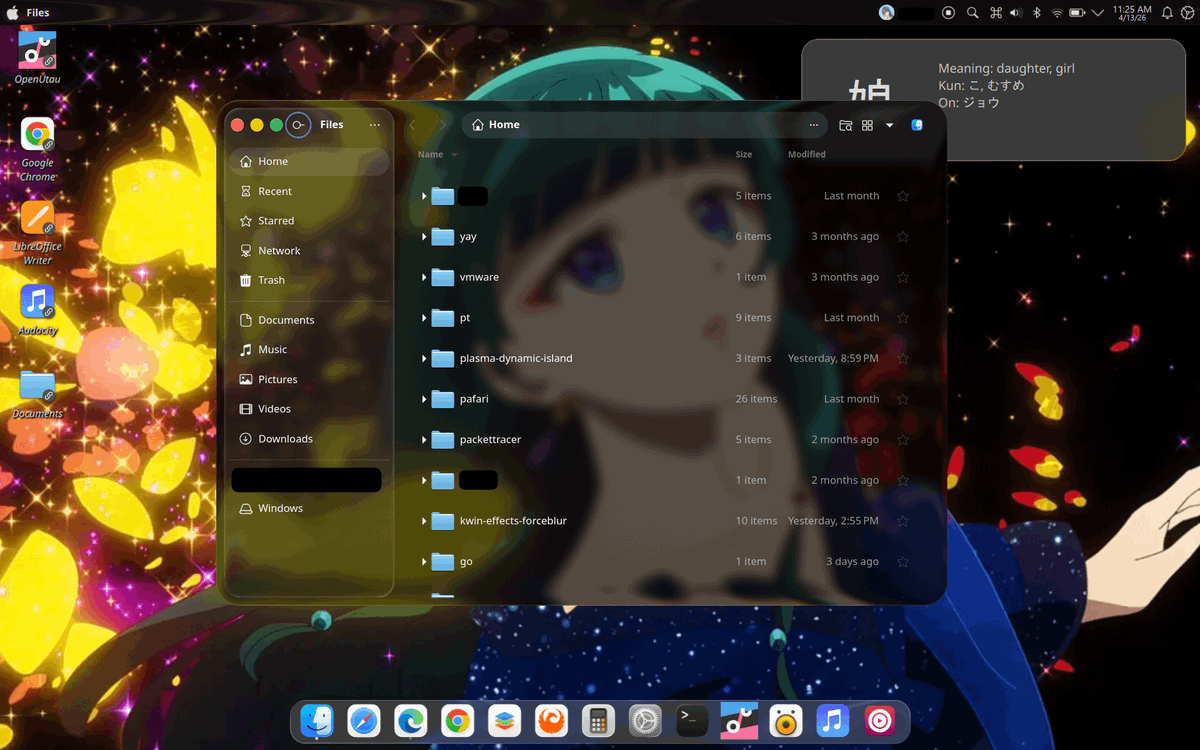The image size is (1200, 750).
Task: Star the first redacted folder with 5 items
Action: tap(903, 196)
